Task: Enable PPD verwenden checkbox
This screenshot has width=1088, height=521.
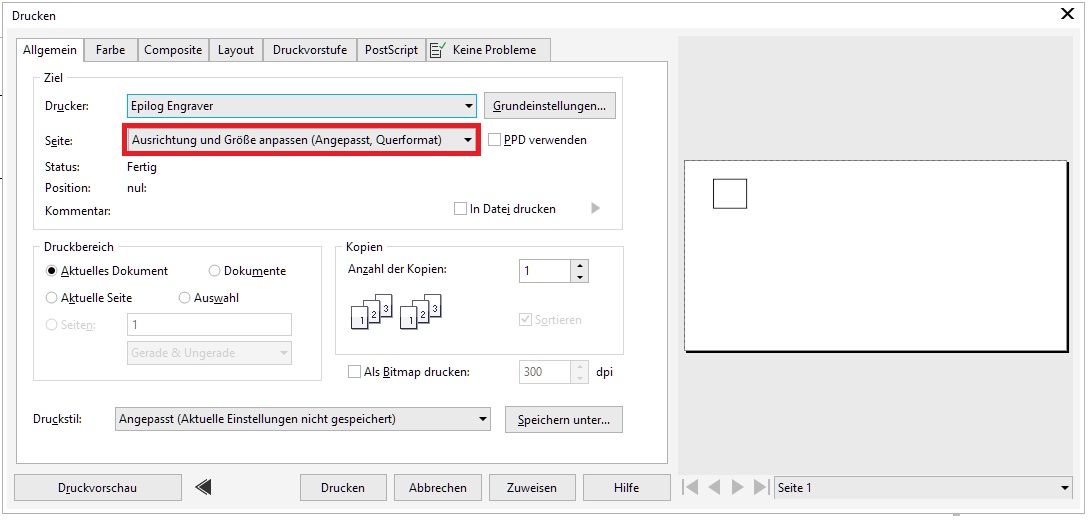Action: pos(494,139)
